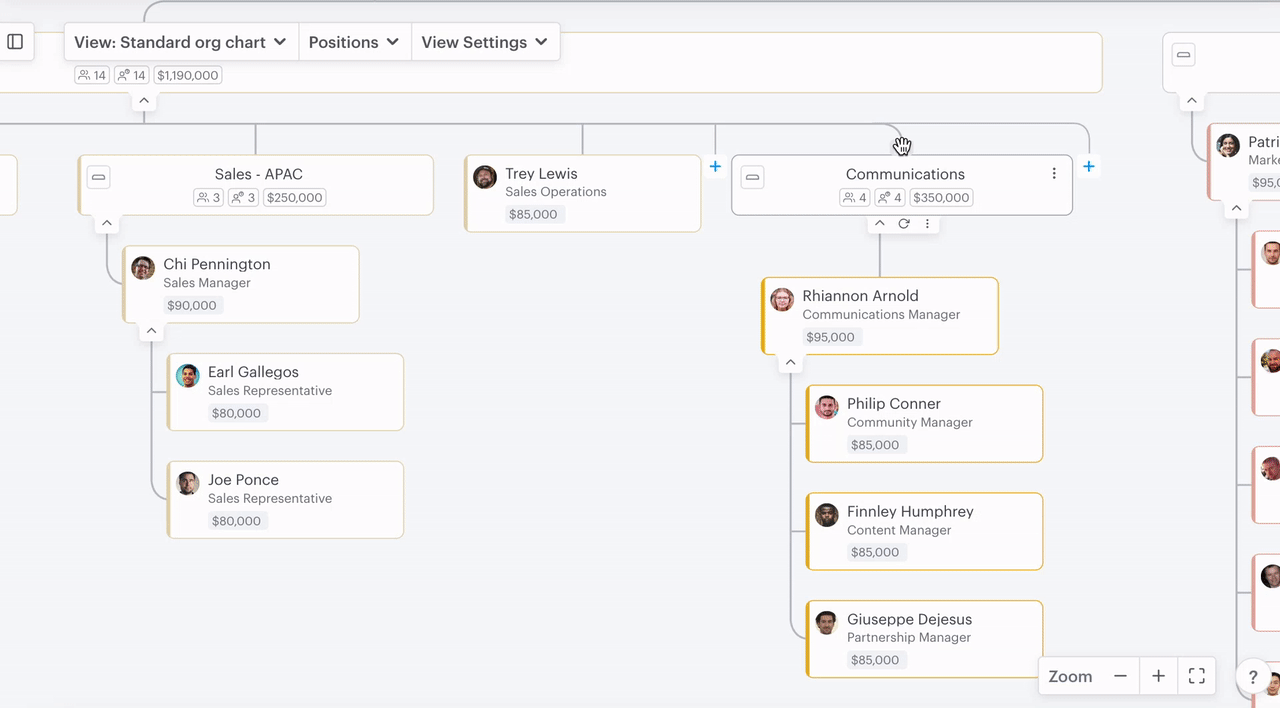
Task: Click the positions badge on Communications card
Action: point(888,197)
